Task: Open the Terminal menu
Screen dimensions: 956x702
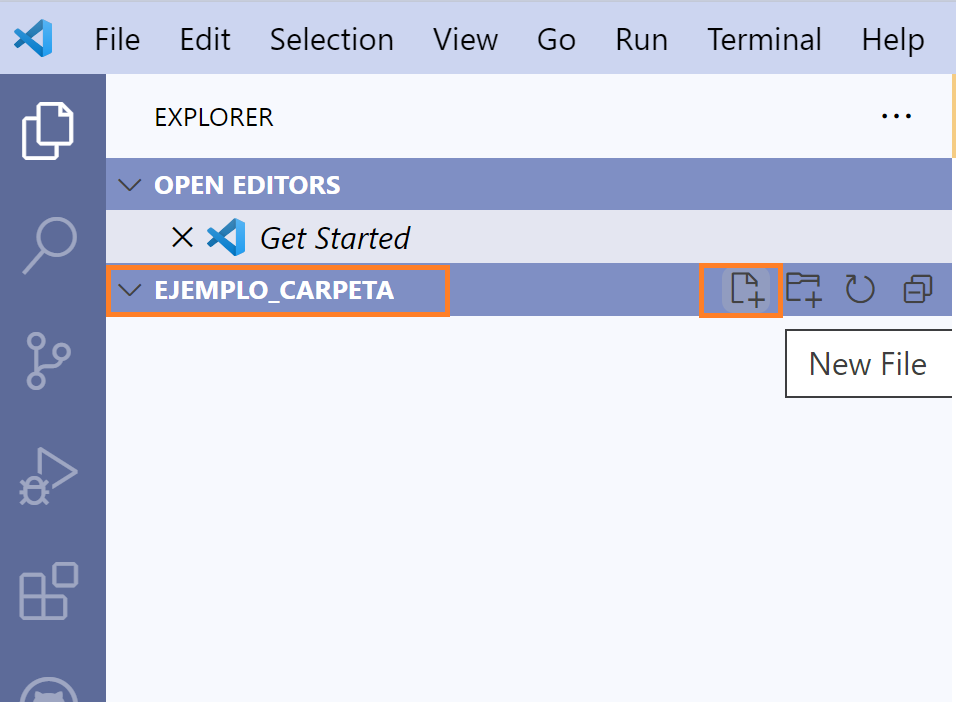Action: [x=764, y=40]
